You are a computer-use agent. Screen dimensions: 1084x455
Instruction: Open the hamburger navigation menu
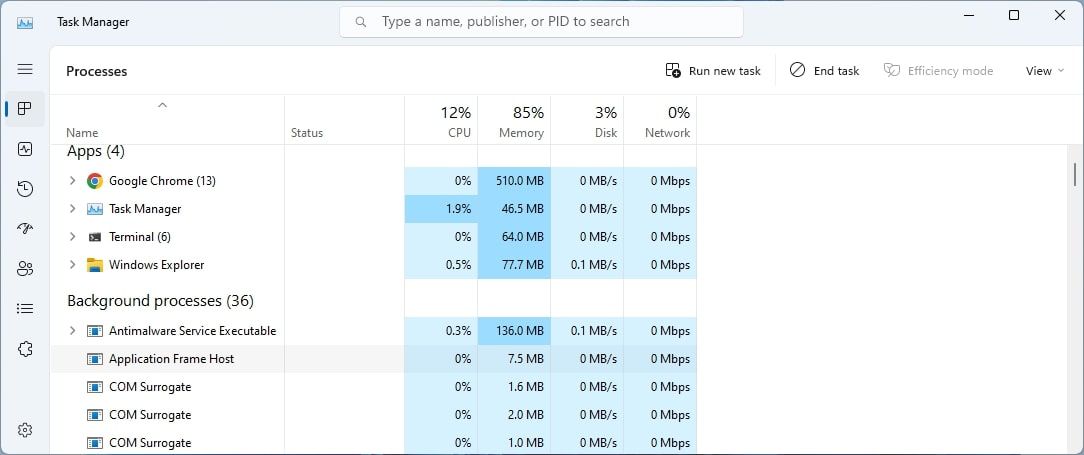[x=25, y=69]
